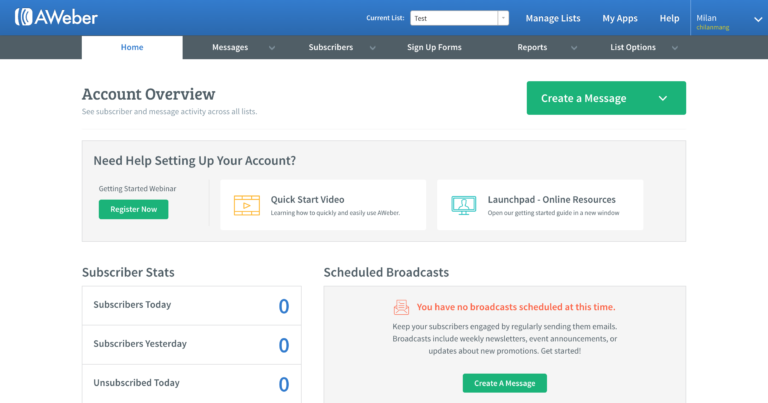
Task: Click the Register Now button
Action: coord(134,209)
